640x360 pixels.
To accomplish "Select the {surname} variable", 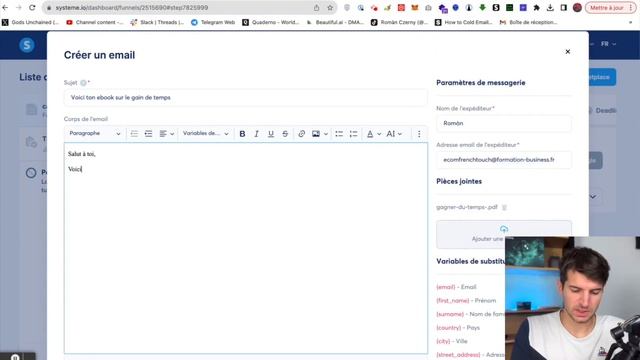I will 450,314.
